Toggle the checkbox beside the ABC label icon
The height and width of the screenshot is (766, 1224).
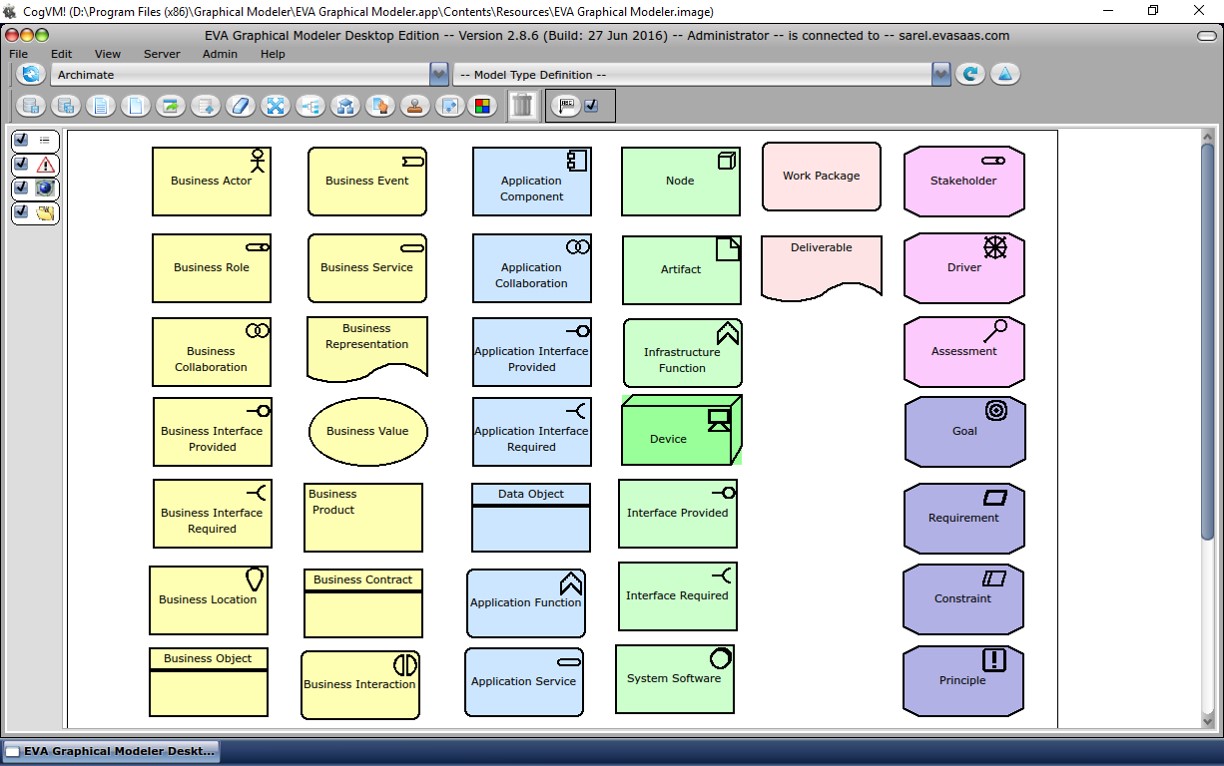(591, 105)
